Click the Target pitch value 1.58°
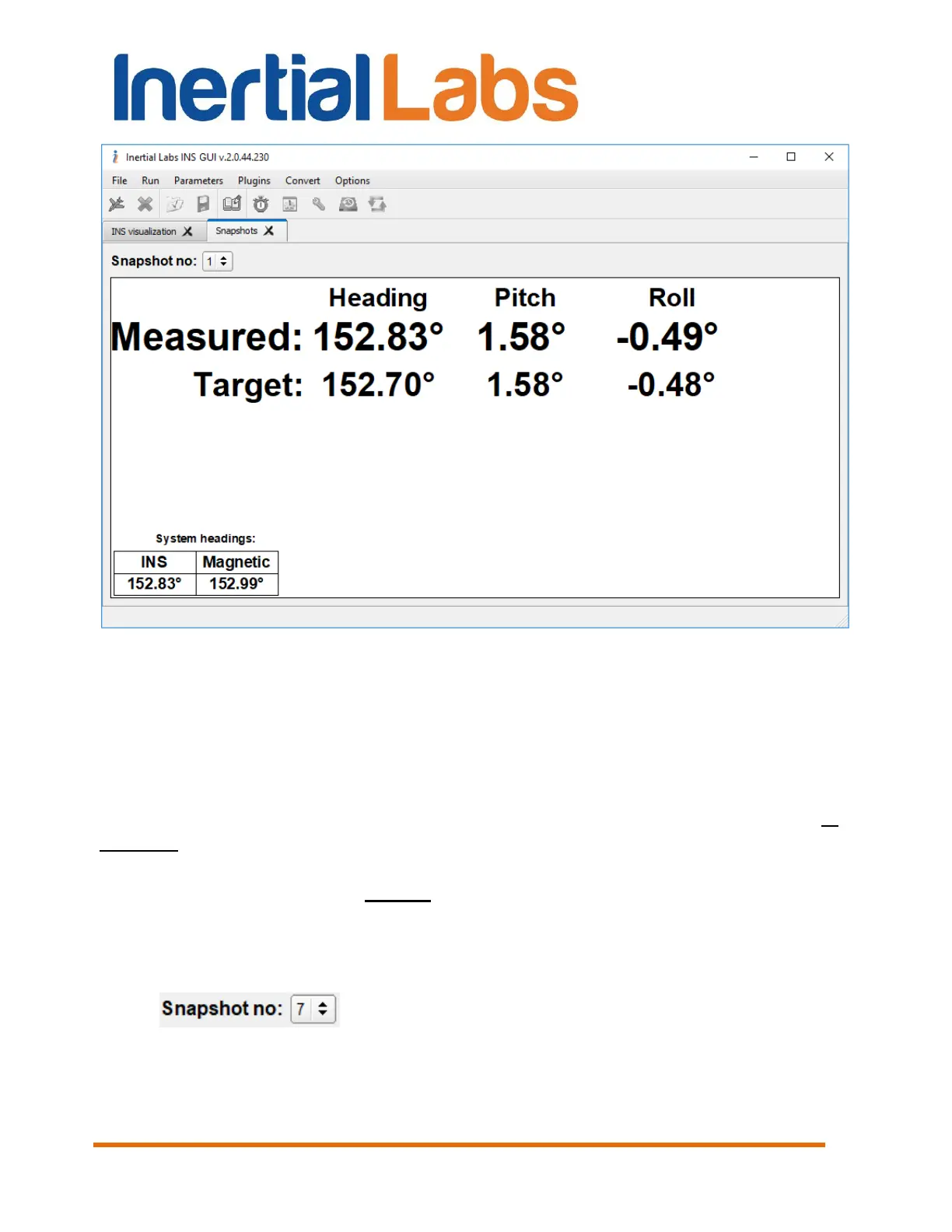Image resolution: width=952 pixels, height=1232 pixels. (x=525, y=385)
